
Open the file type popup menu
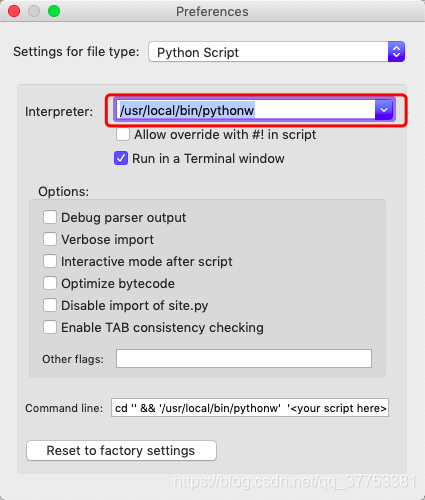pos(276,52)
